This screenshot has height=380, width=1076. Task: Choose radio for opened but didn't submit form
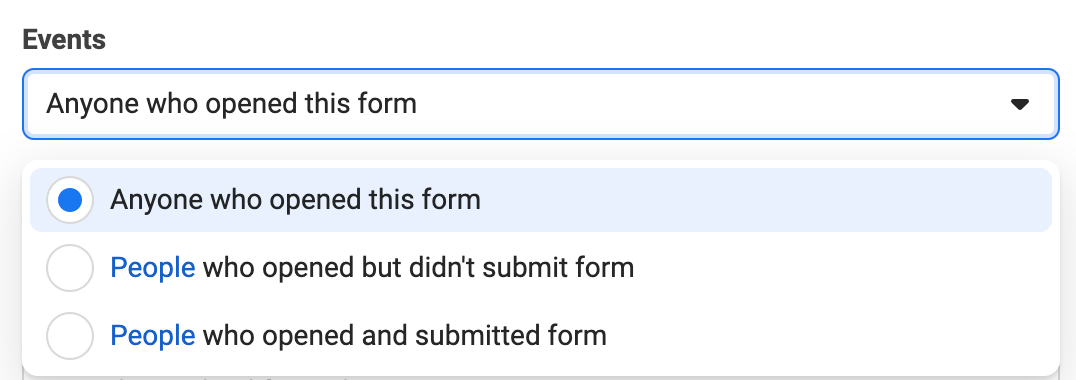click(x=70, y=268)
